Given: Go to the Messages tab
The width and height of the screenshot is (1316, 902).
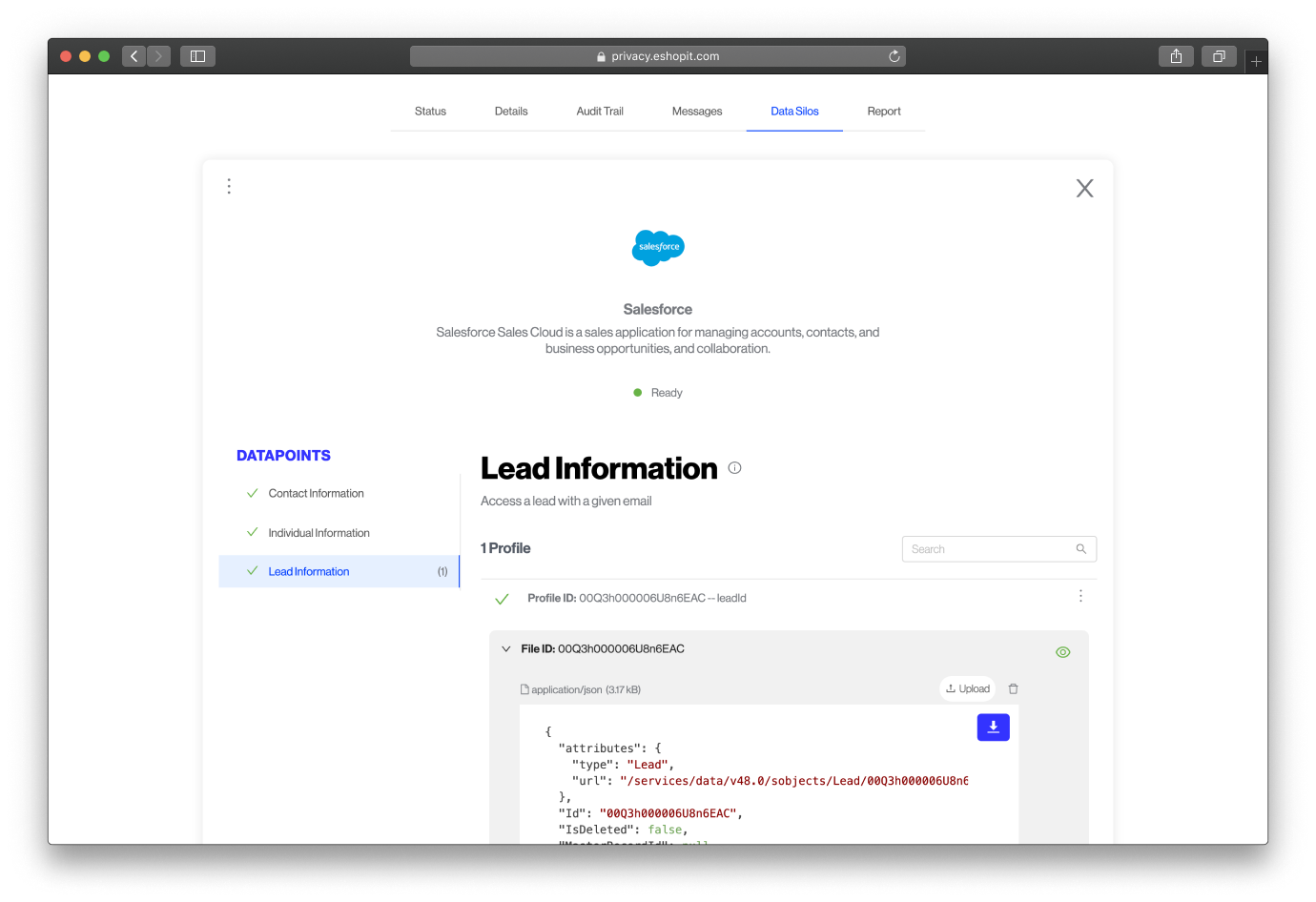Looking at the screenshot, I should tap(697, 112).
